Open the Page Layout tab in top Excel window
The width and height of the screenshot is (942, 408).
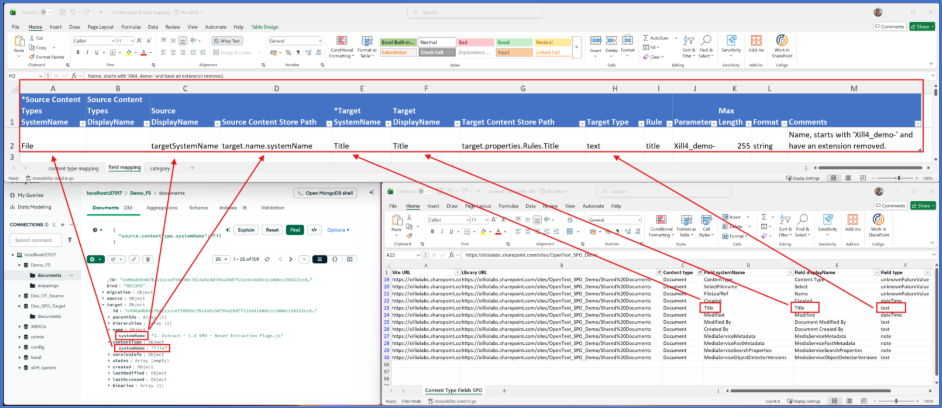(100, 27)
